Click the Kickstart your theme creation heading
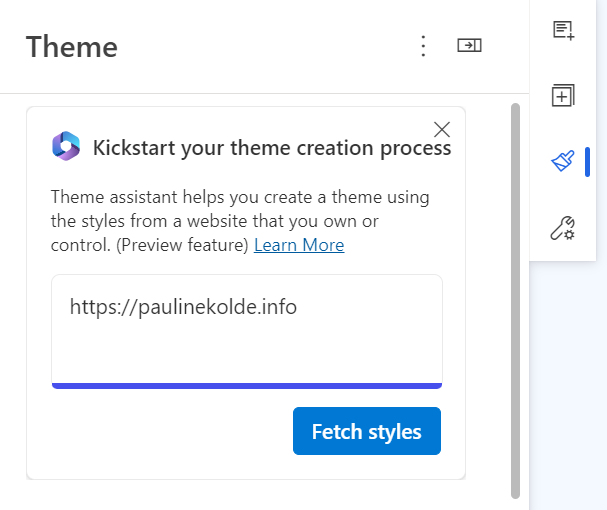The height and width of the screenshot is (510, 607). pos(272,148)
